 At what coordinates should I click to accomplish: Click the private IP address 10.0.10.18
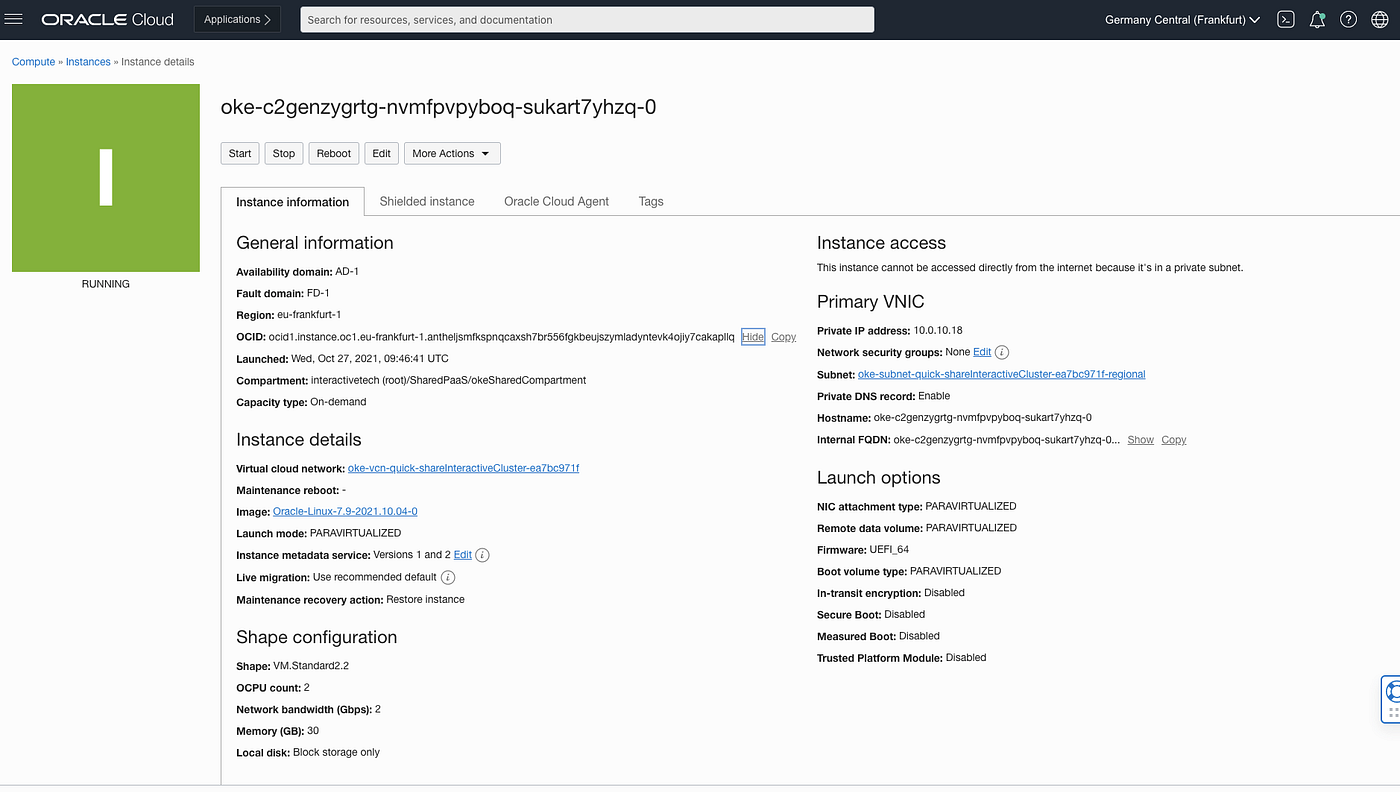(938, 330)
